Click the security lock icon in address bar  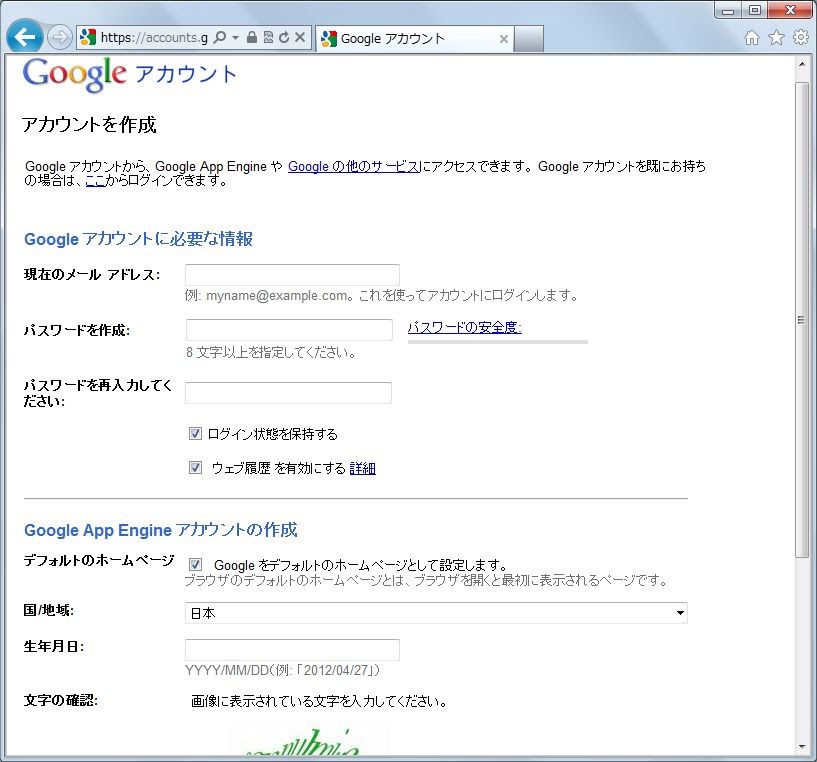point(252,38)
